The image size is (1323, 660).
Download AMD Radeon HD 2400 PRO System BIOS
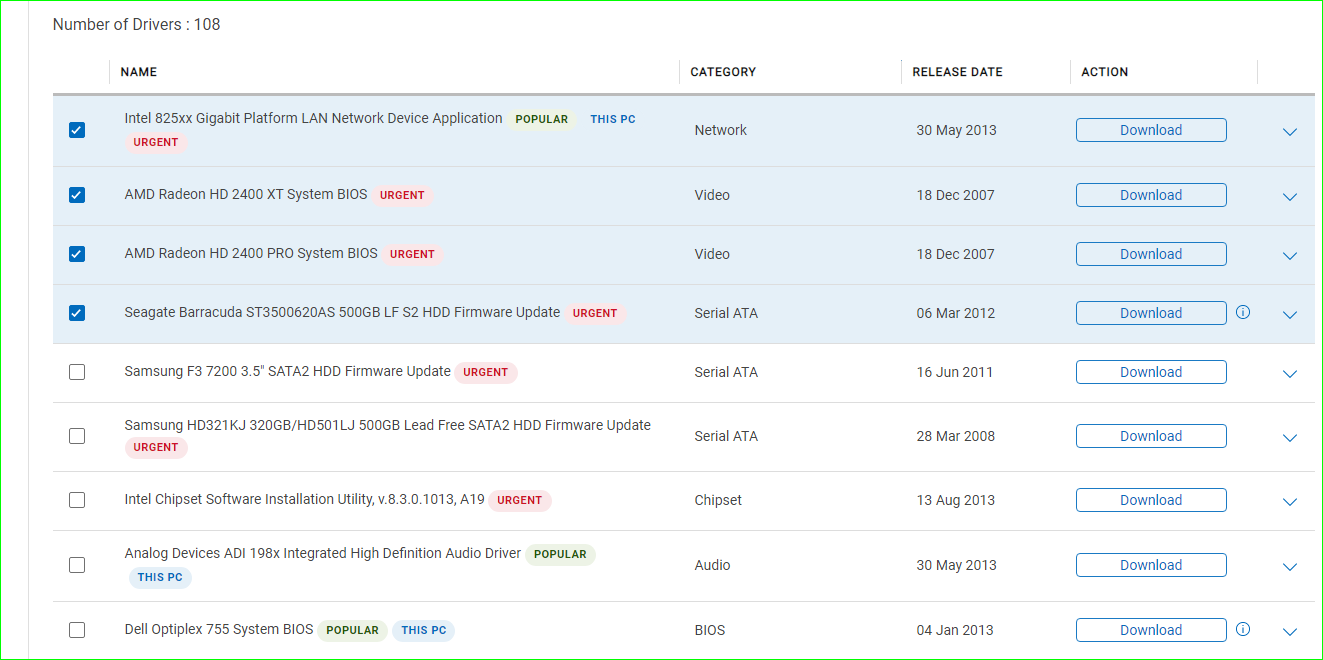pos(1151,254)
